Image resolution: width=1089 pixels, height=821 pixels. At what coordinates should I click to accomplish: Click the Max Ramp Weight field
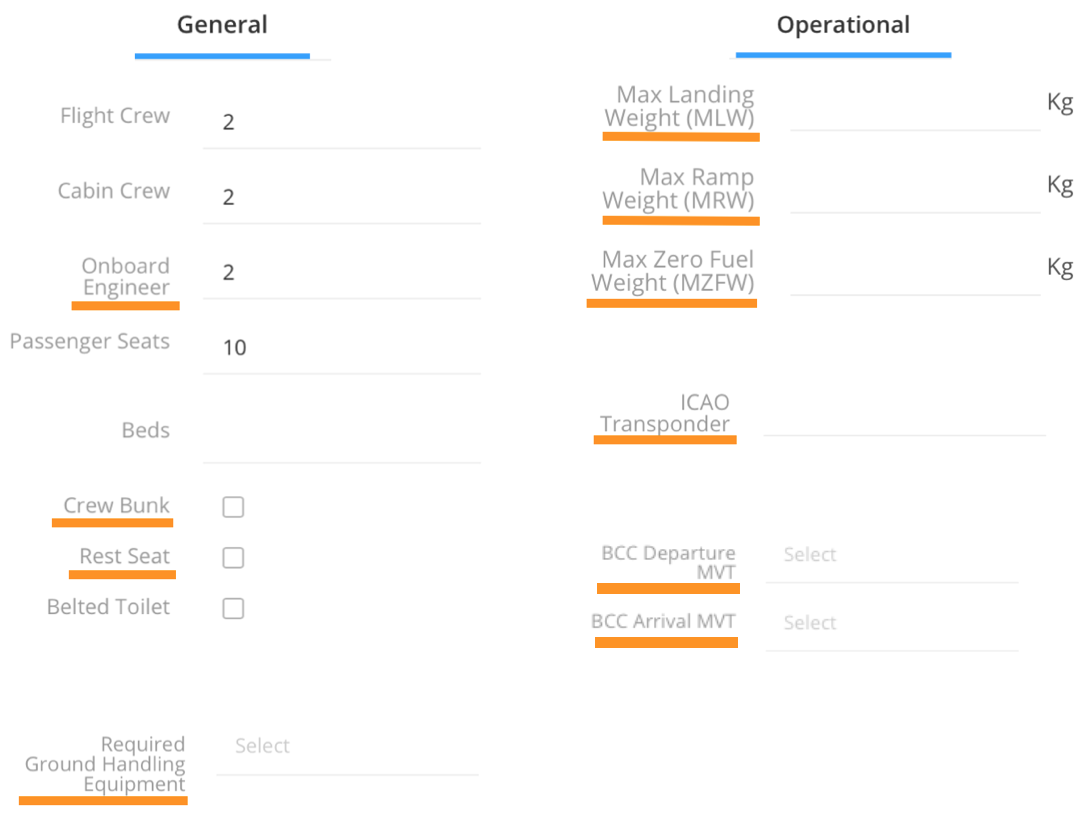pyautogui.click(x=913, y=190)
